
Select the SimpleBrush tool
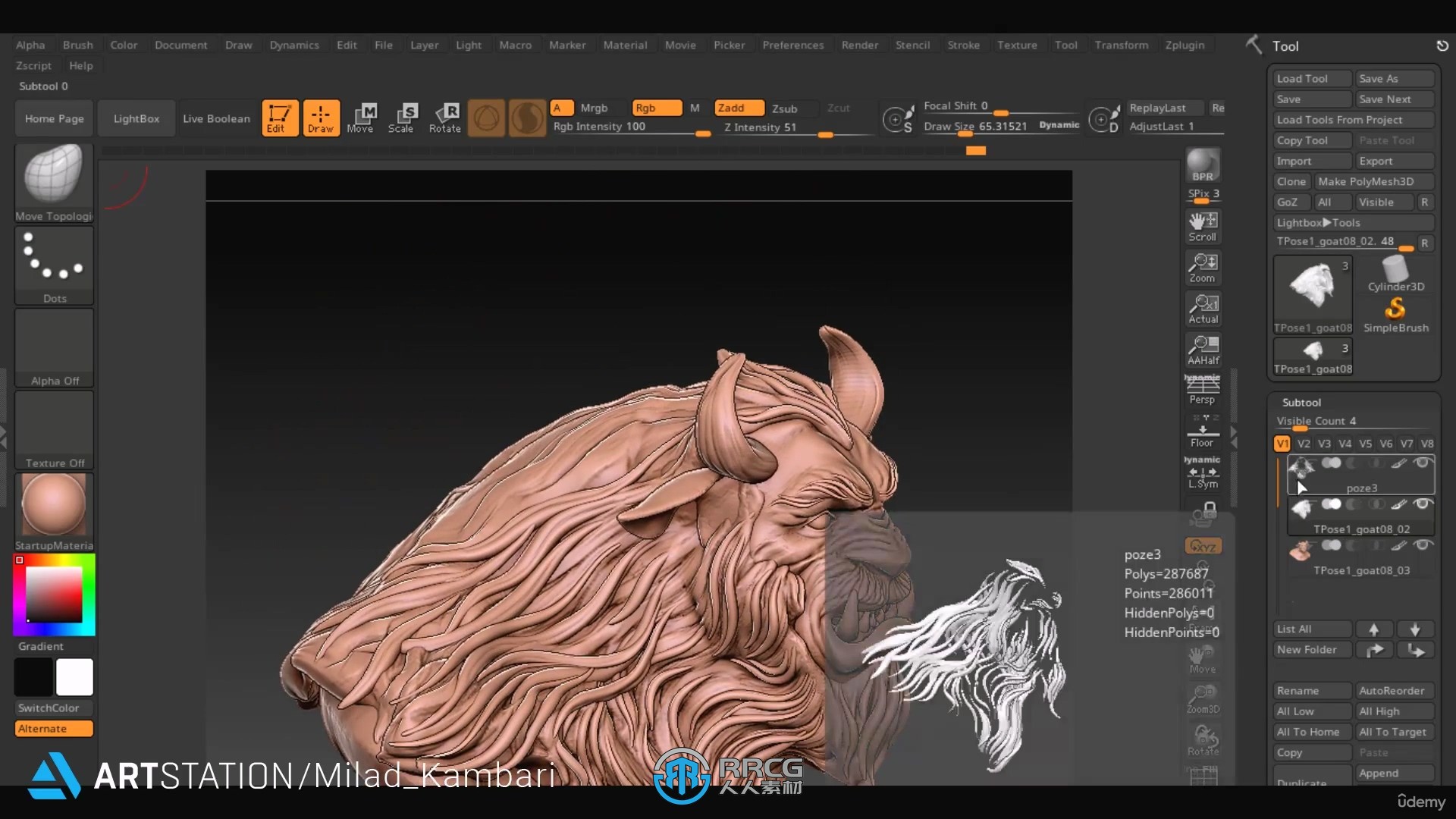[x=1395, y=314]
